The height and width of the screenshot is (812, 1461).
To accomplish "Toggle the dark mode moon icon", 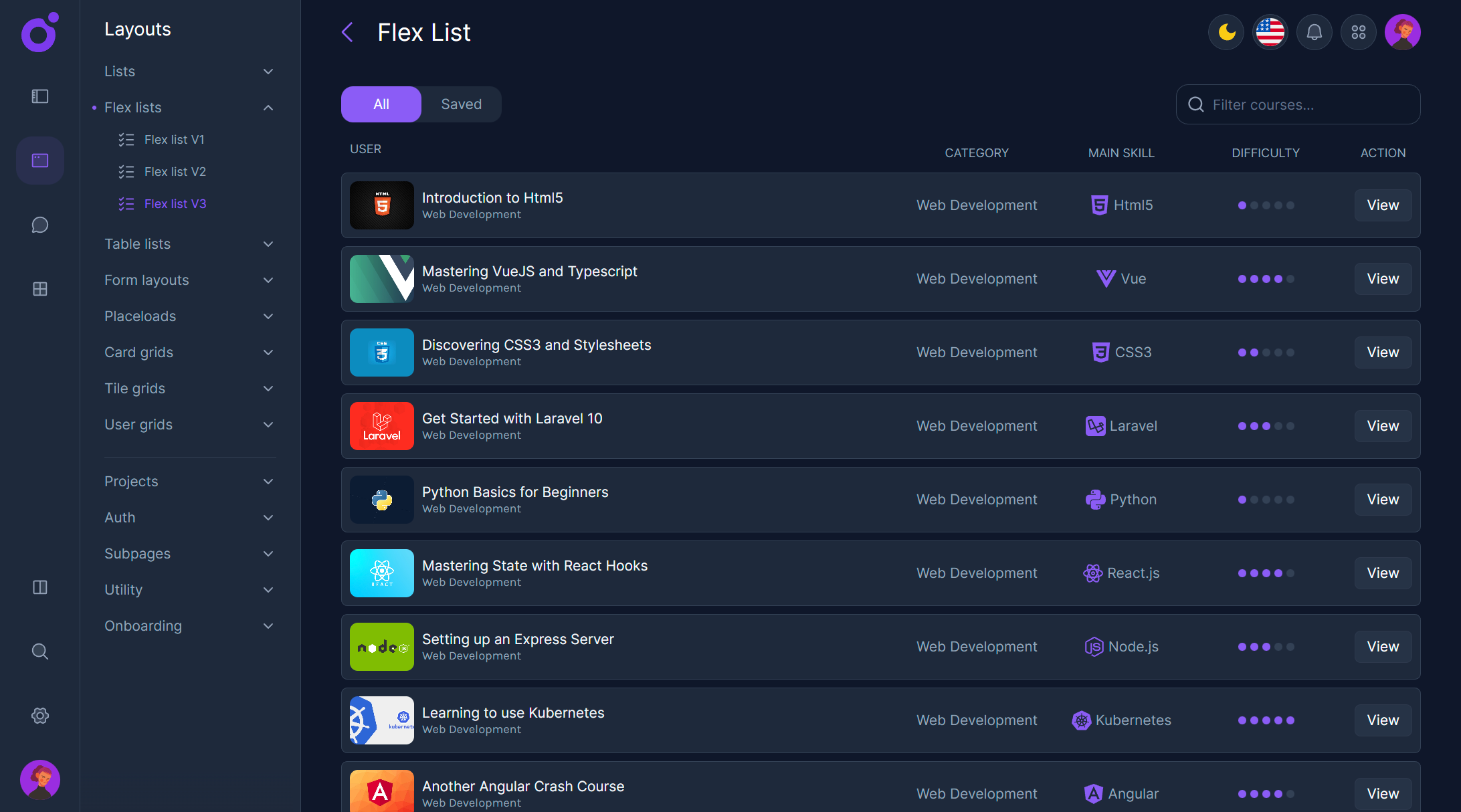I will pyautogui.click(x=1226, y=32).
